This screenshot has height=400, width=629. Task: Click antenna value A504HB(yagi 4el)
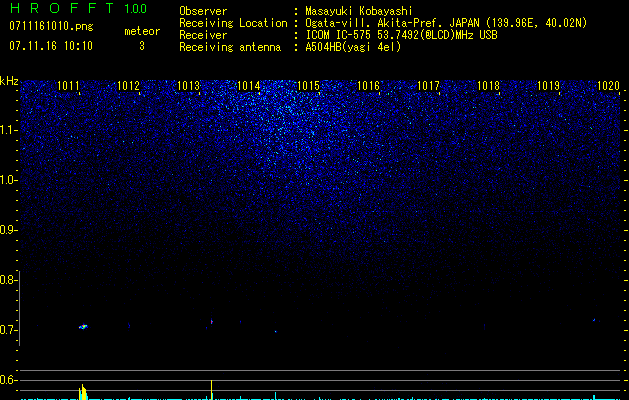pos(353,47)
